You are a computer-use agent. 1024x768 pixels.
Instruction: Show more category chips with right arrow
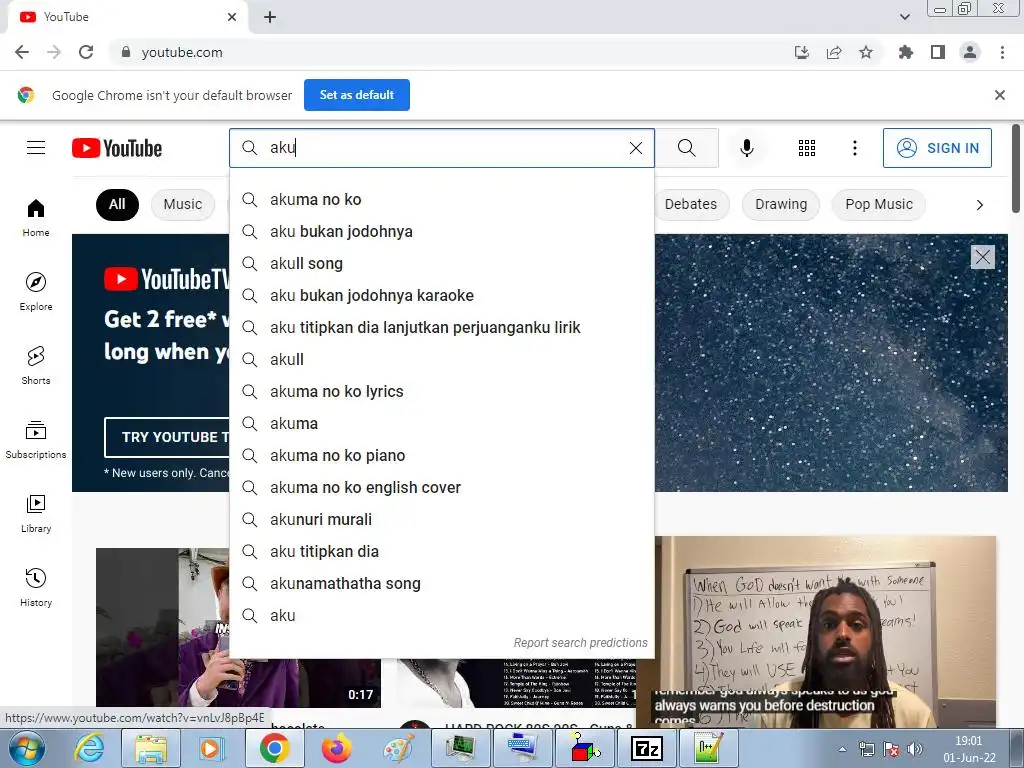[x=979, y=205]
